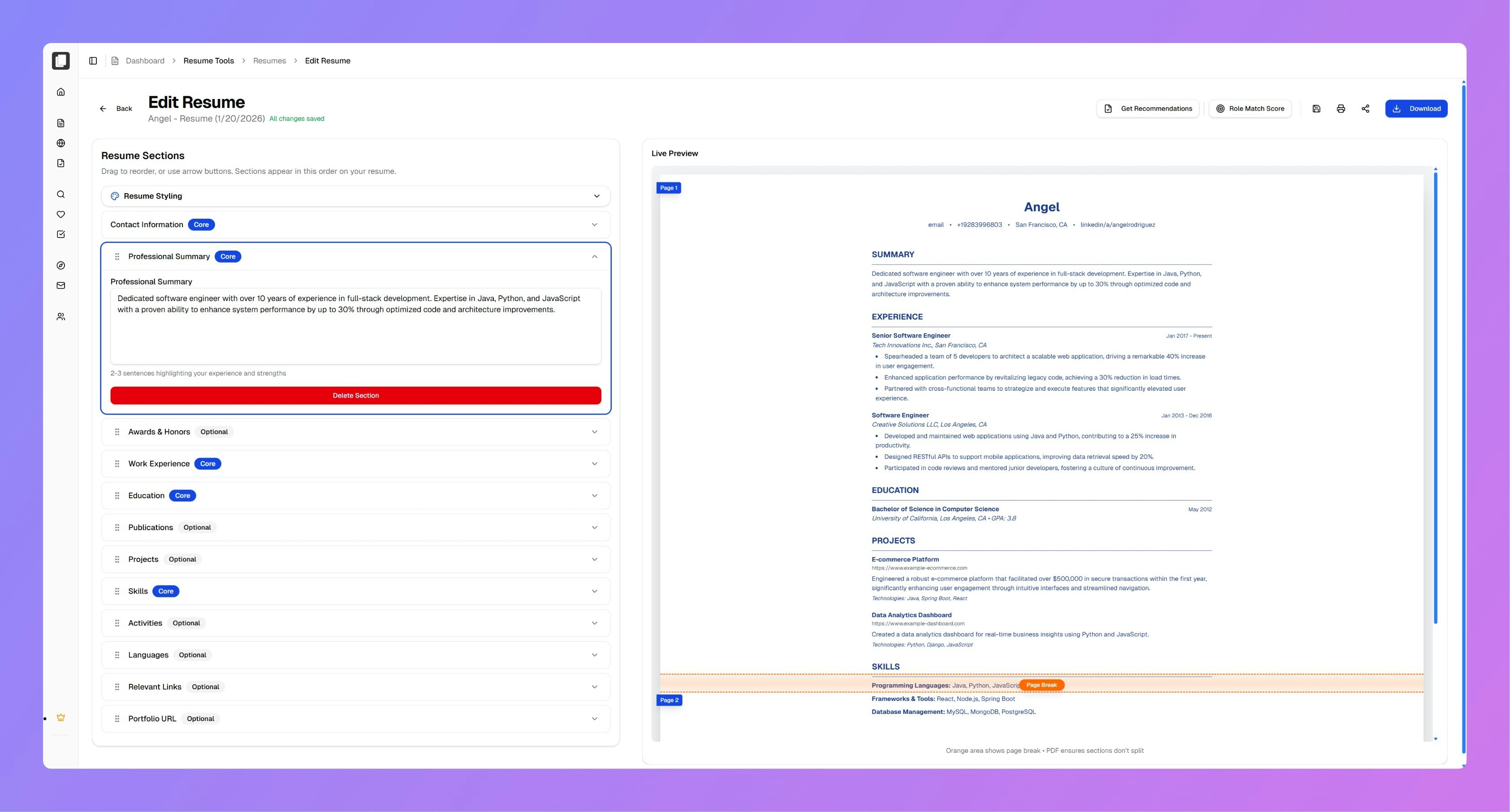Click the Get Recommendations button
1510x812 pixels.
pos(1148,108)
